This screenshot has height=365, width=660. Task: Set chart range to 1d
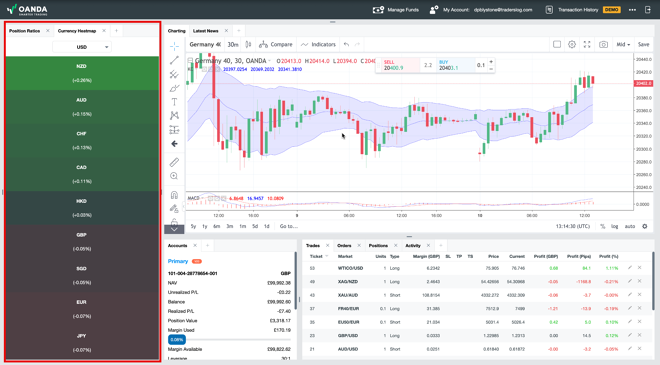(266, 226)
